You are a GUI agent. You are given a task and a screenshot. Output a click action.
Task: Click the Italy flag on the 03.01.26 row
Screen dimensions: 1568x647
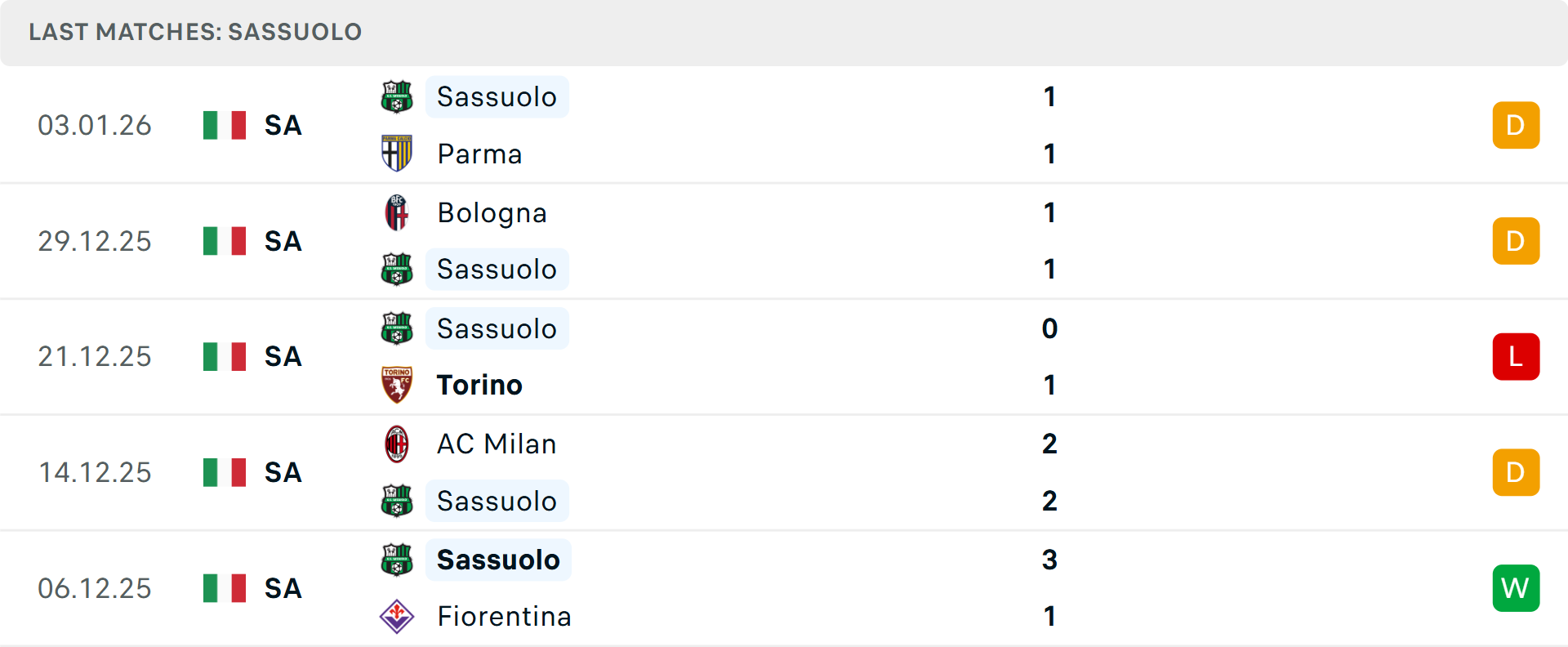tap(225, 125)
